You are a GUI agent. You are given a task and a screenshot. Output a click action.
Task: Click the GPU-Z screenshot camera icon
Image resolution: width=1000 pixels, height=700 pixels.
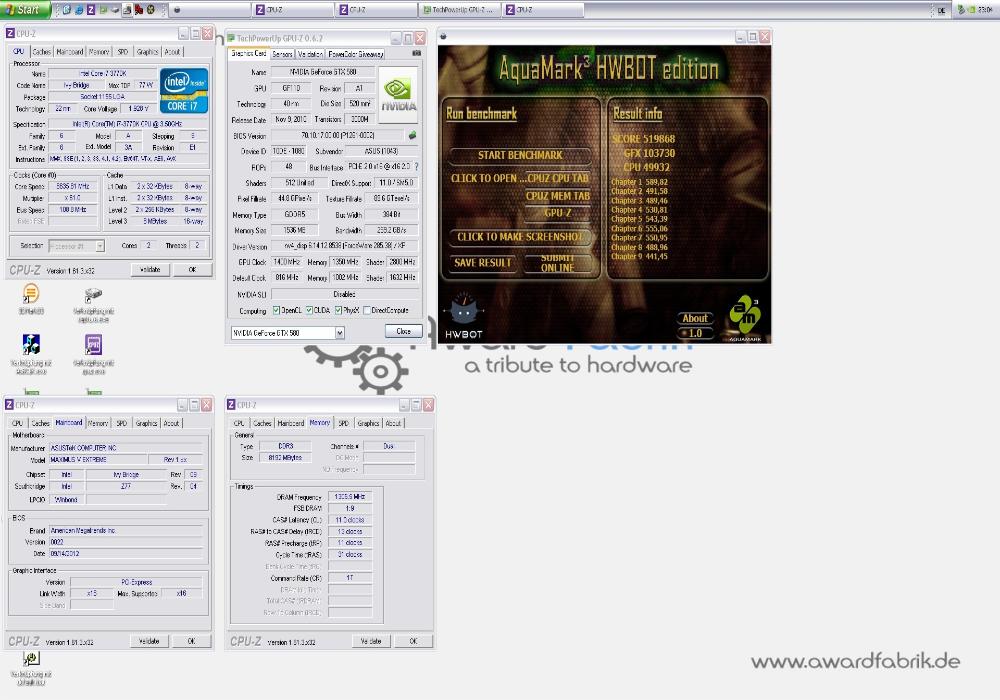[x=416, y=54]
